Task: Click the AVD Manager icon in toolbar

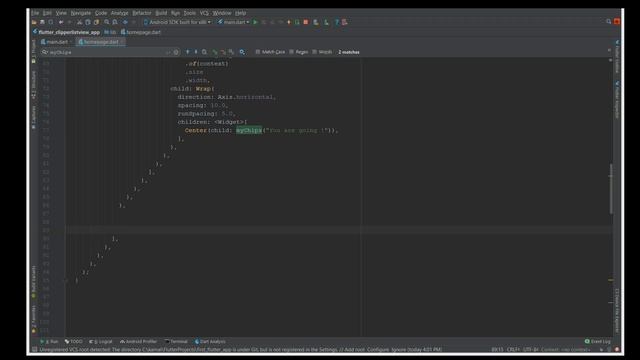Action: coord(316,22)
